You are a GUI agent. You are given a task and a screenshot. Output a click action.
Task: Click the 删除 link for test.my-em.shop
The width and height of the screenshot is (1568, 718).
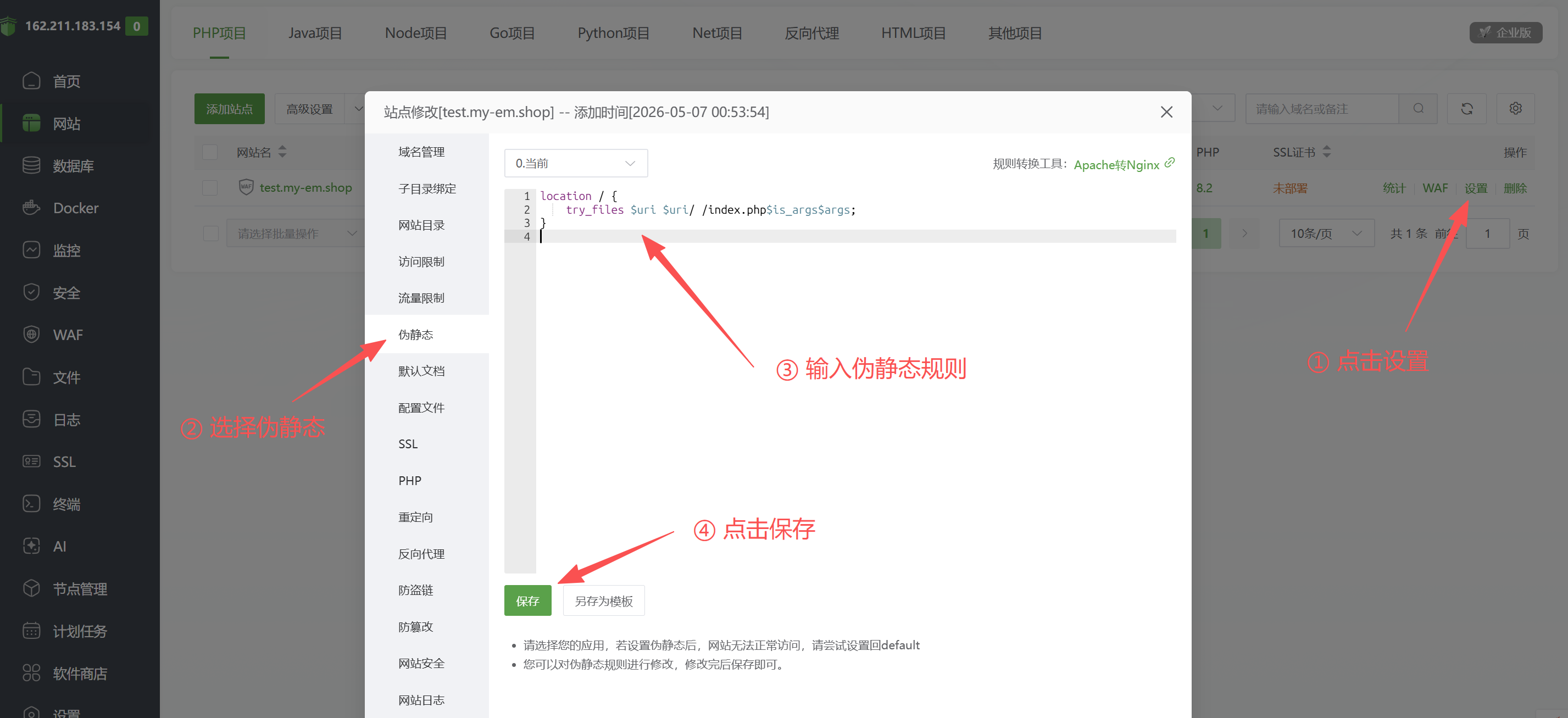1515,188
